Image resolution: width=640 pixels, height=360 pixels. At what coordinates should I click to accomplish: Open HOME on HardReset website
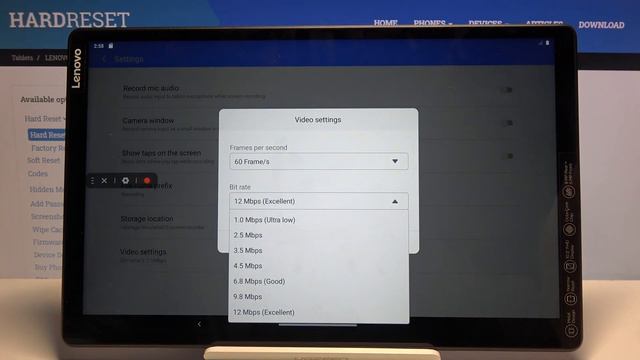point(385,23)
